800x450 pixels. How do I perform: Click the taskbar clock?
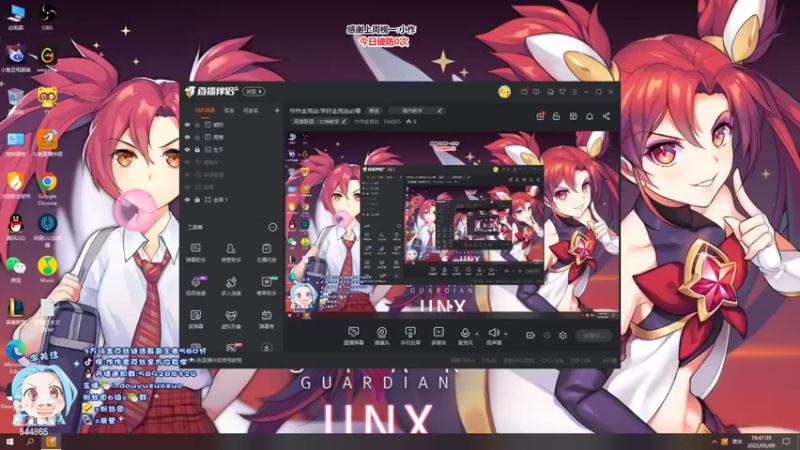[x=761, y=442]
